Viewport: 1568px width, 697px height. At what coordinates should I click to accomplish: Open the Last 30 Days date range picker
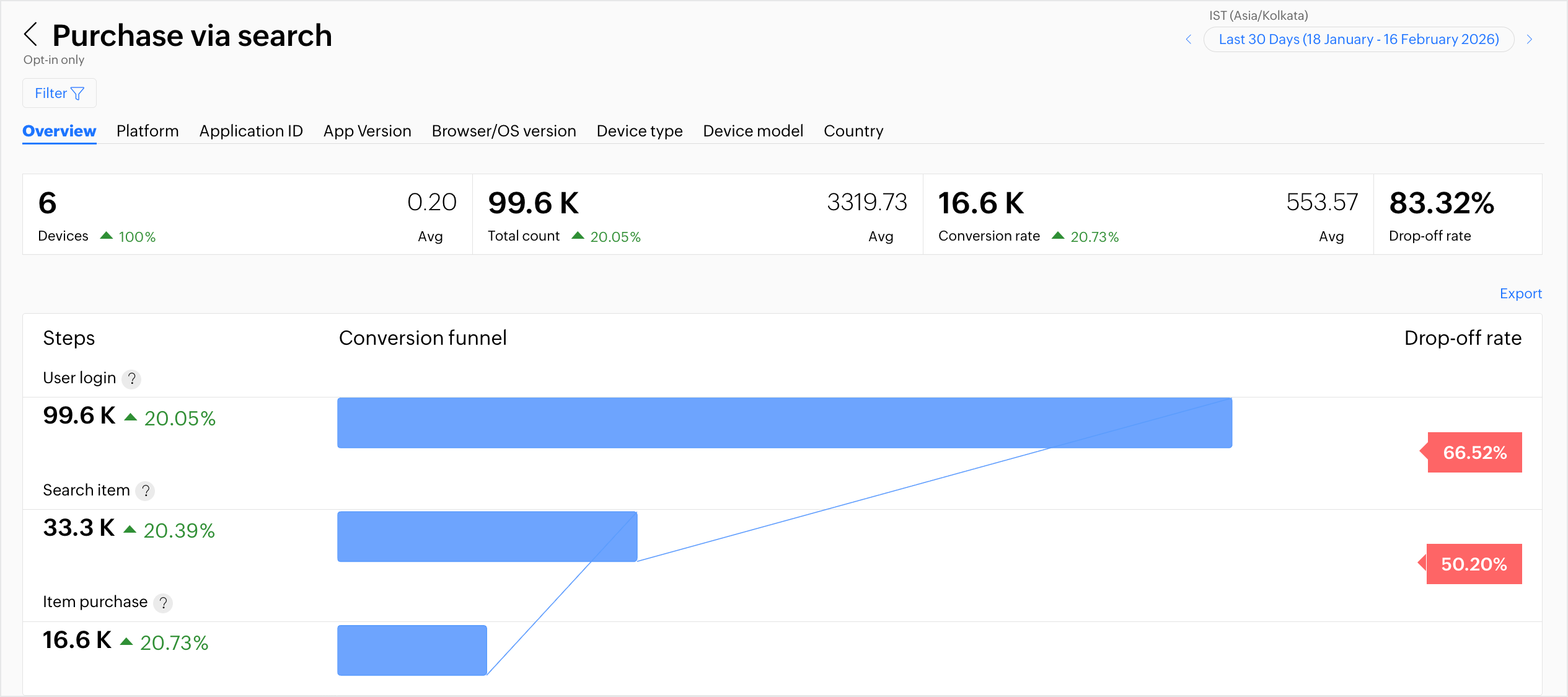coord(1358,40)
